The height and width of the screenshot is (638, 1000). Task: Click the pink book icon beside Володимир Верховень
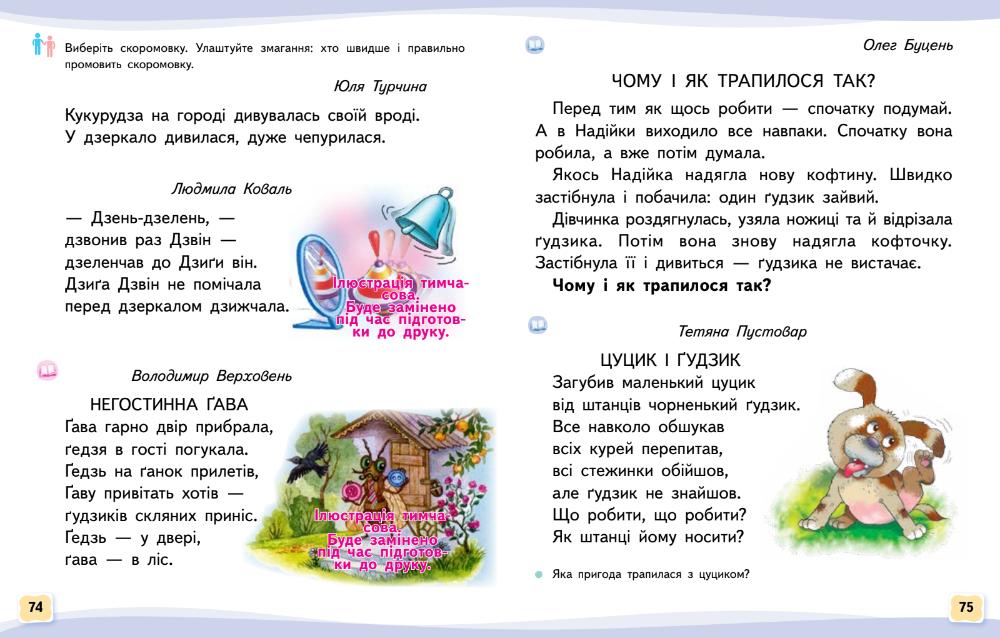tap(47, 370)
